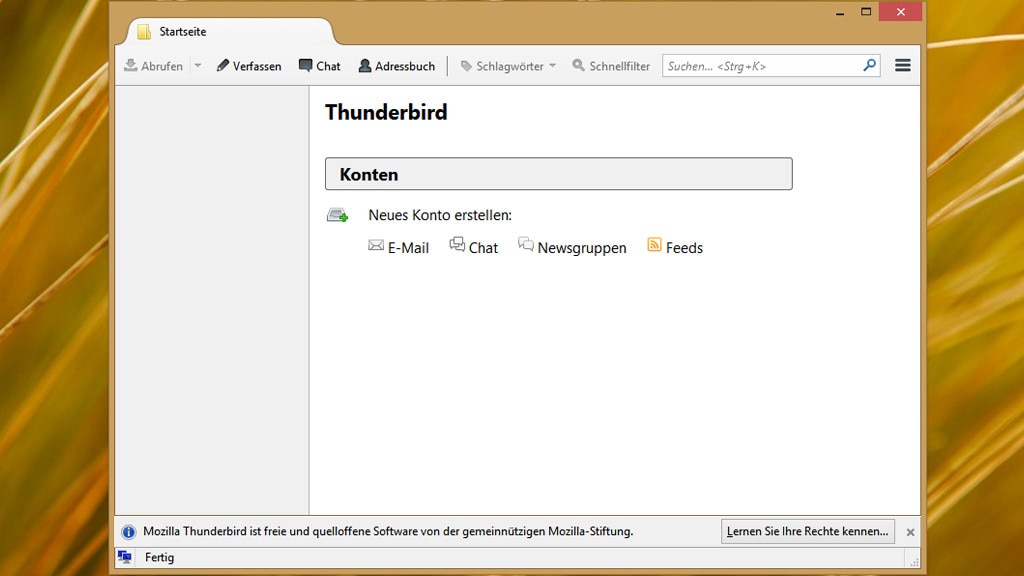Compose a message with Verfassen
The width and height of the screenshot is (1024, 576).
[249, 66]
